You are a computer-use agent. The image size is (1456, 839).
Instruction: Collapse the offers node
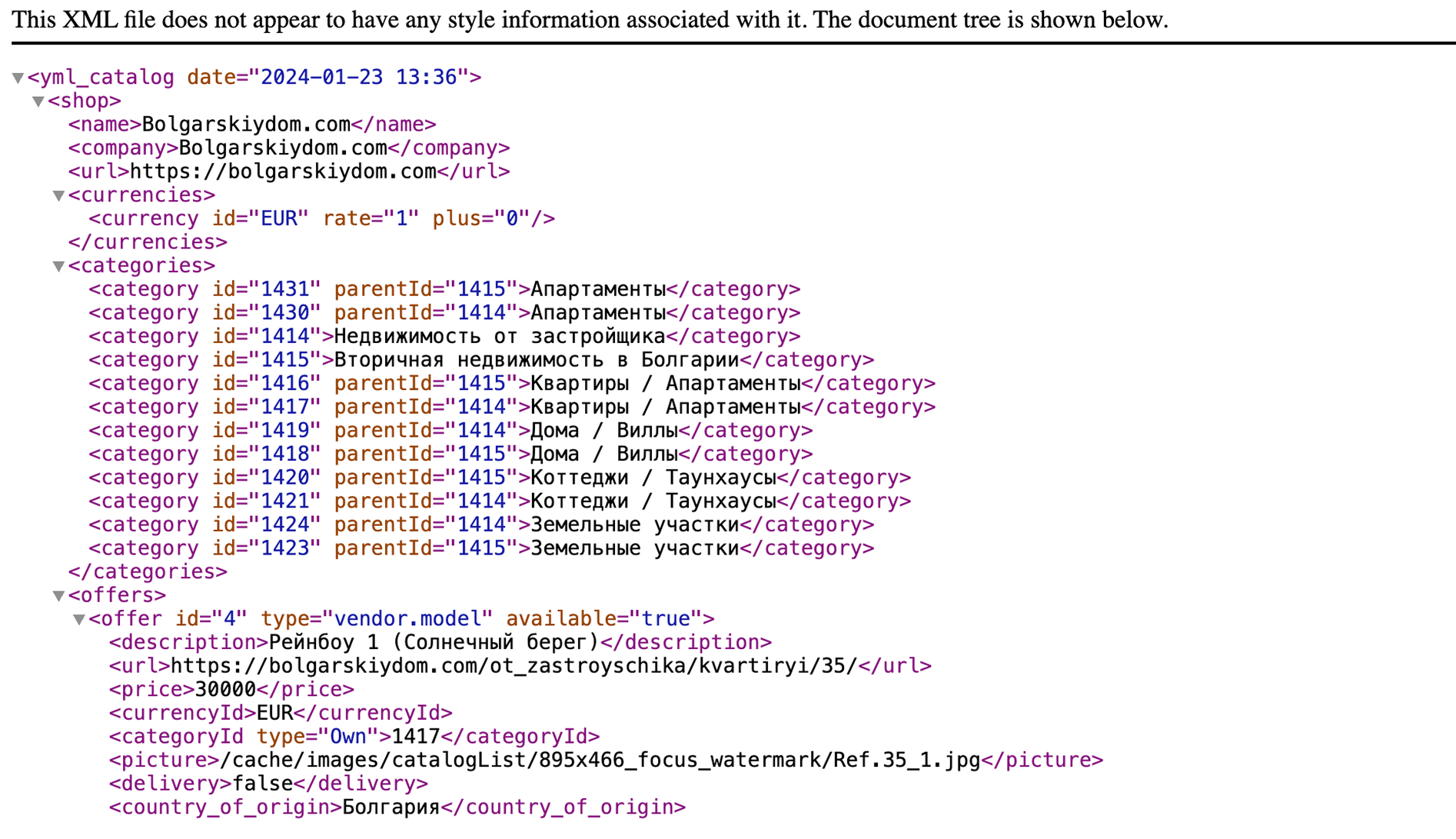58,596
